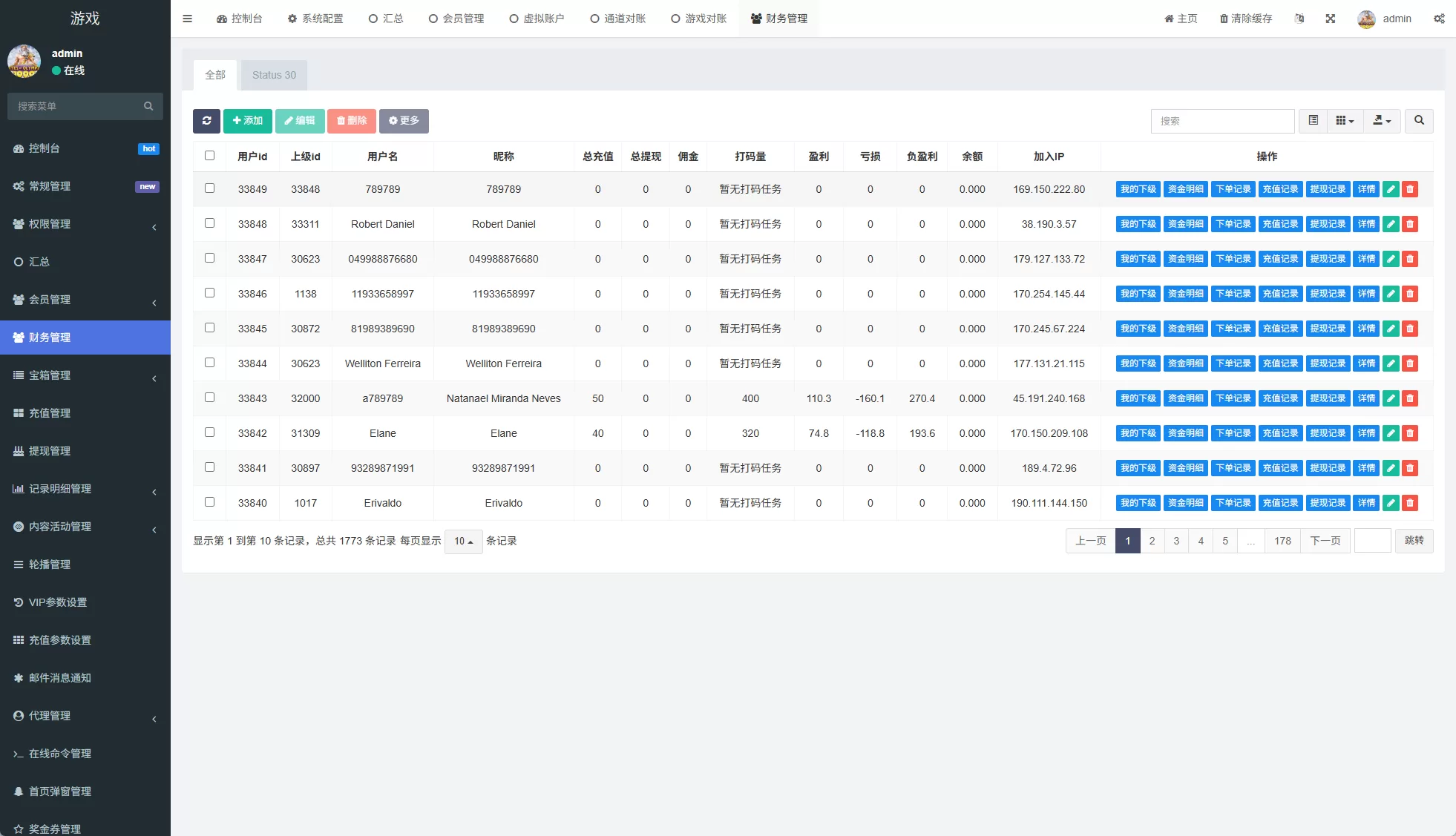Check the select-all checkbox in table header

point(209,156)
